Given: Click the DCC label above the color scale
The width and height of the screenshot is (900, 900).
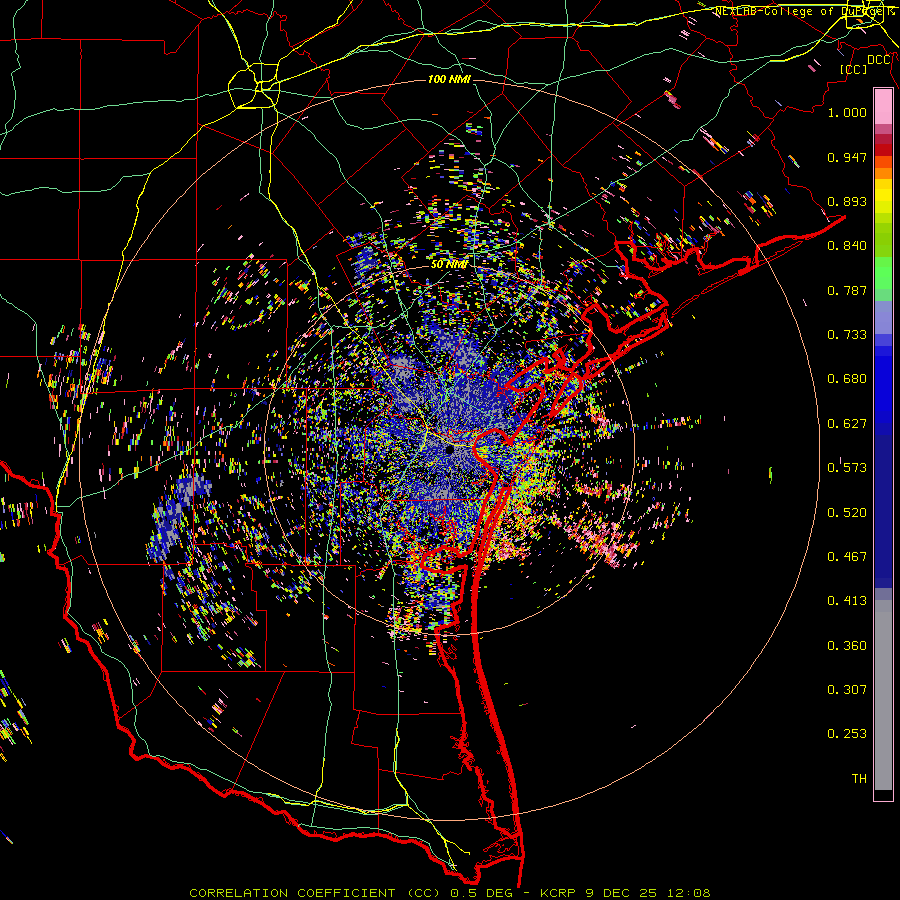Looking at the screenshot, I should click(x=879, y=60).
